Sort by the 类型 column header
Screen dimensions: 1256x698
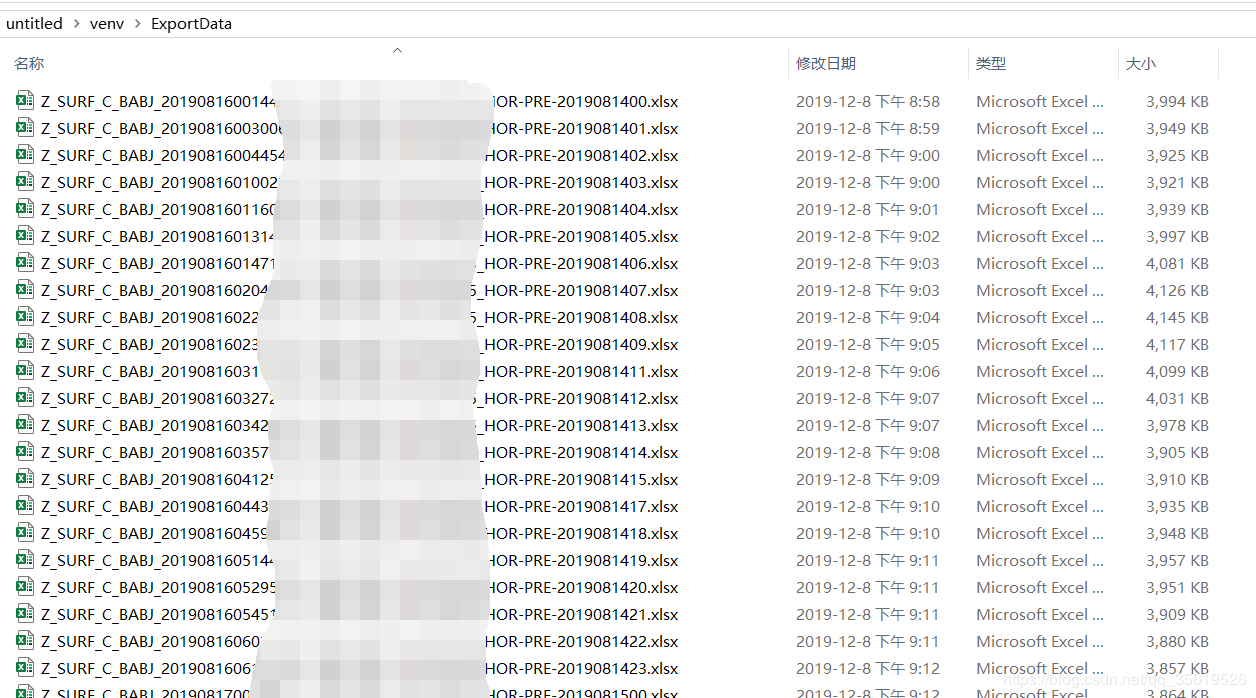pos(991,63)
